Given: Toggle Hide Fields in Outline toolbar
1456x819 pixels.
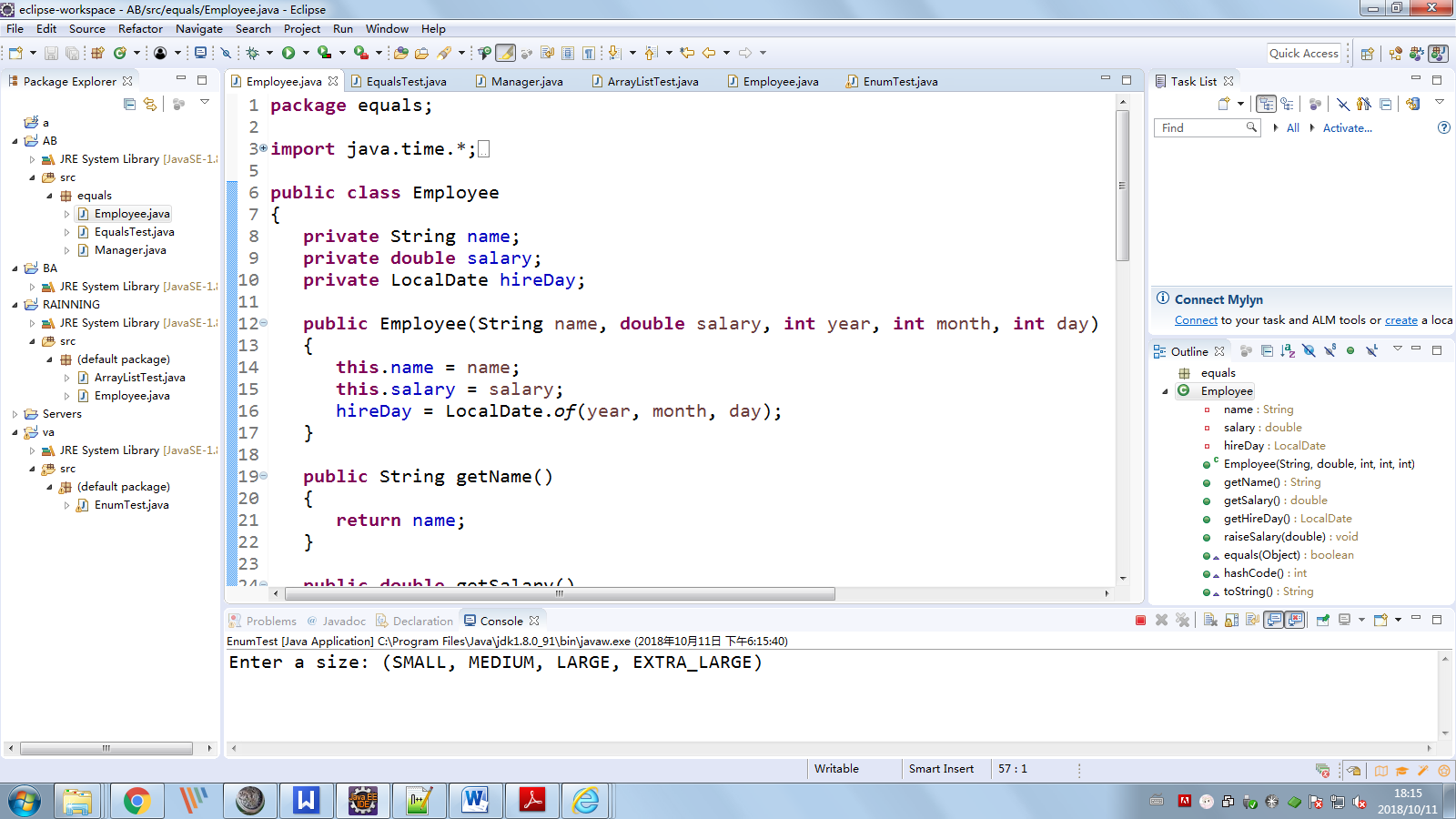Looking at the screenshot, I should [x=1309, y=350].
